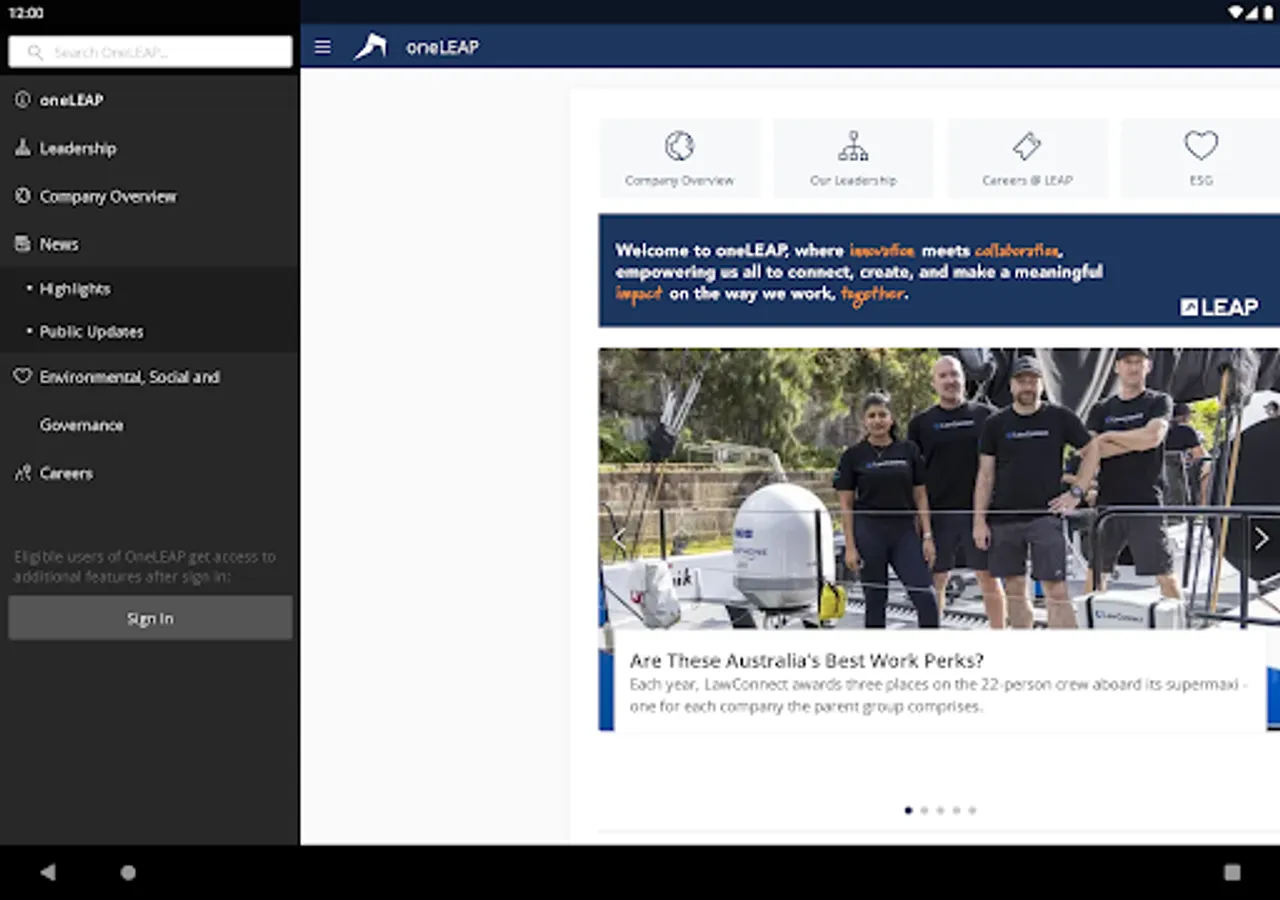This screenshot has height=900, width=1280.
Task: Click Leadership sidebar icon
Action: (x=22, y=148)
